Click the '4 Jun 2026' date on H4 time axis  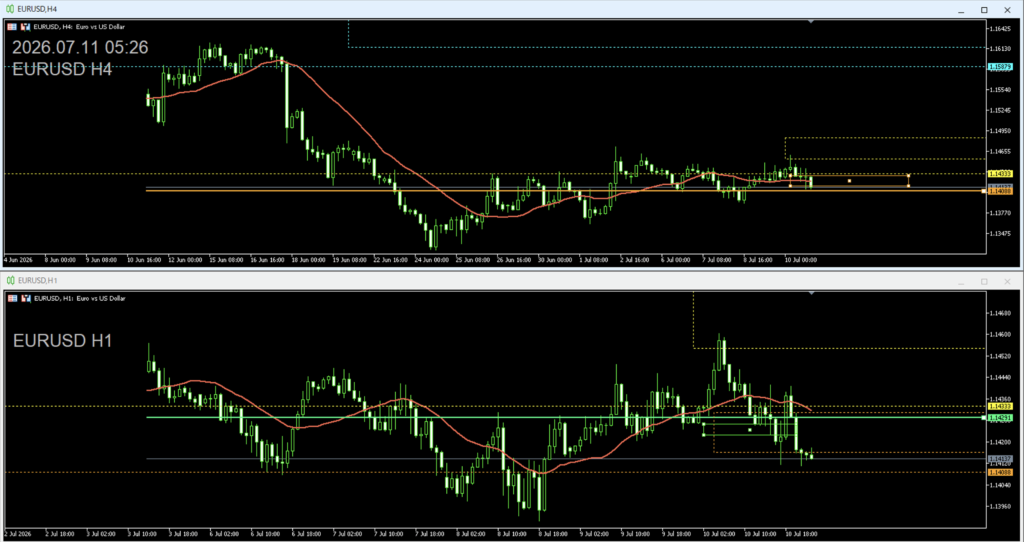pyautogui.click(x=18, y=260)
